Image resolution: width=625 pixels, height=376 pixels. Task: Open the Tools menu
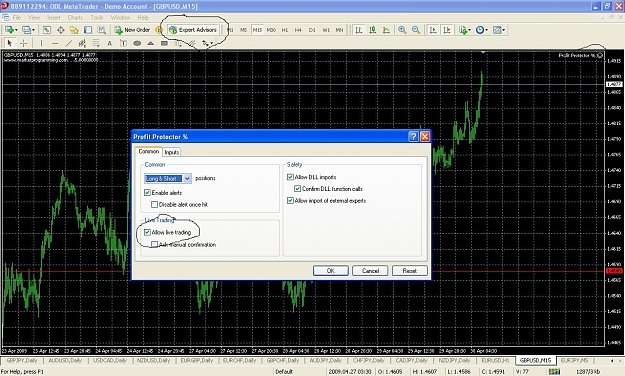click(x=96, y=18)
